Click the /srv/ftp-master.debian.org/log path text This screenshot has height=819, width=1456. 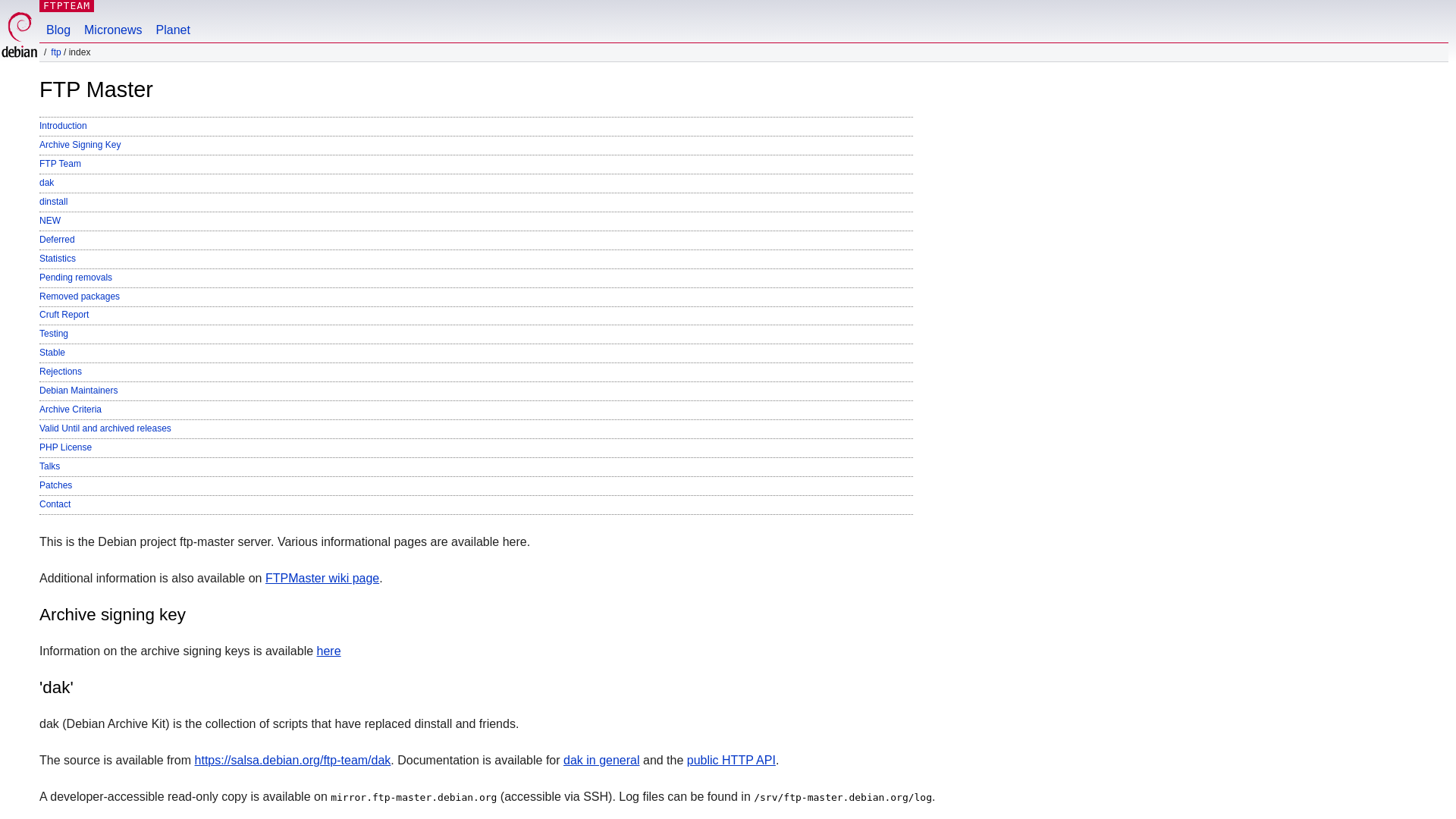[x=843, y=798]
